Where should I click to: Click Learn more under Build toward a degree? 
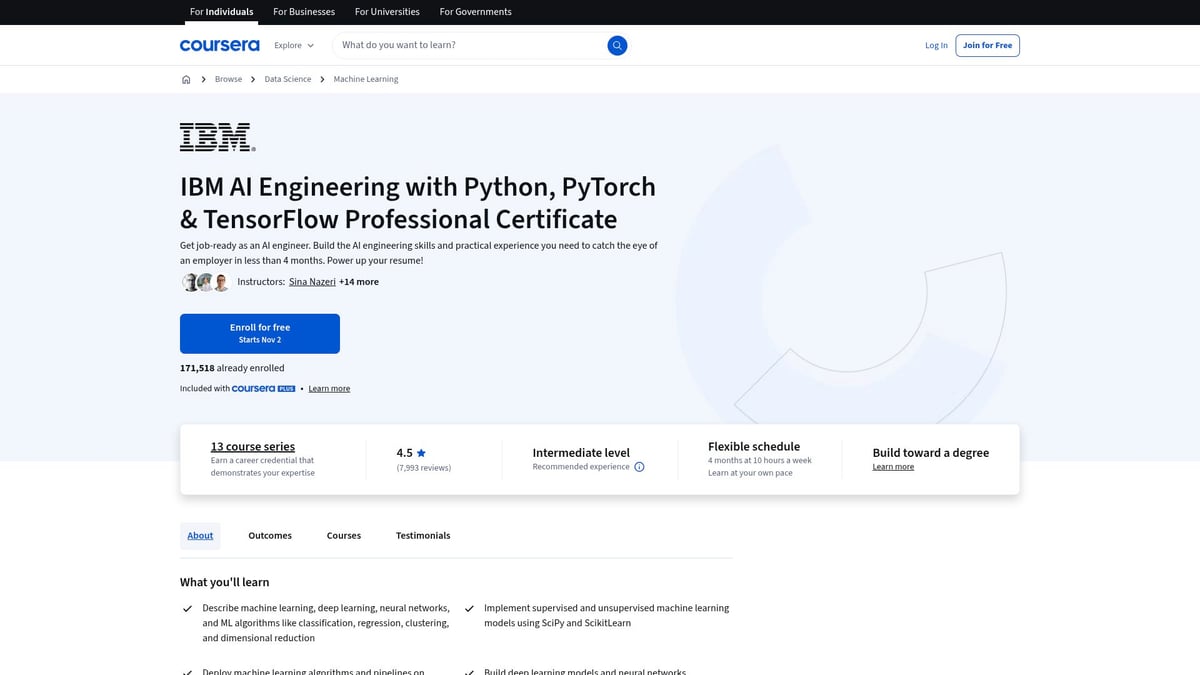click(893, 467)
